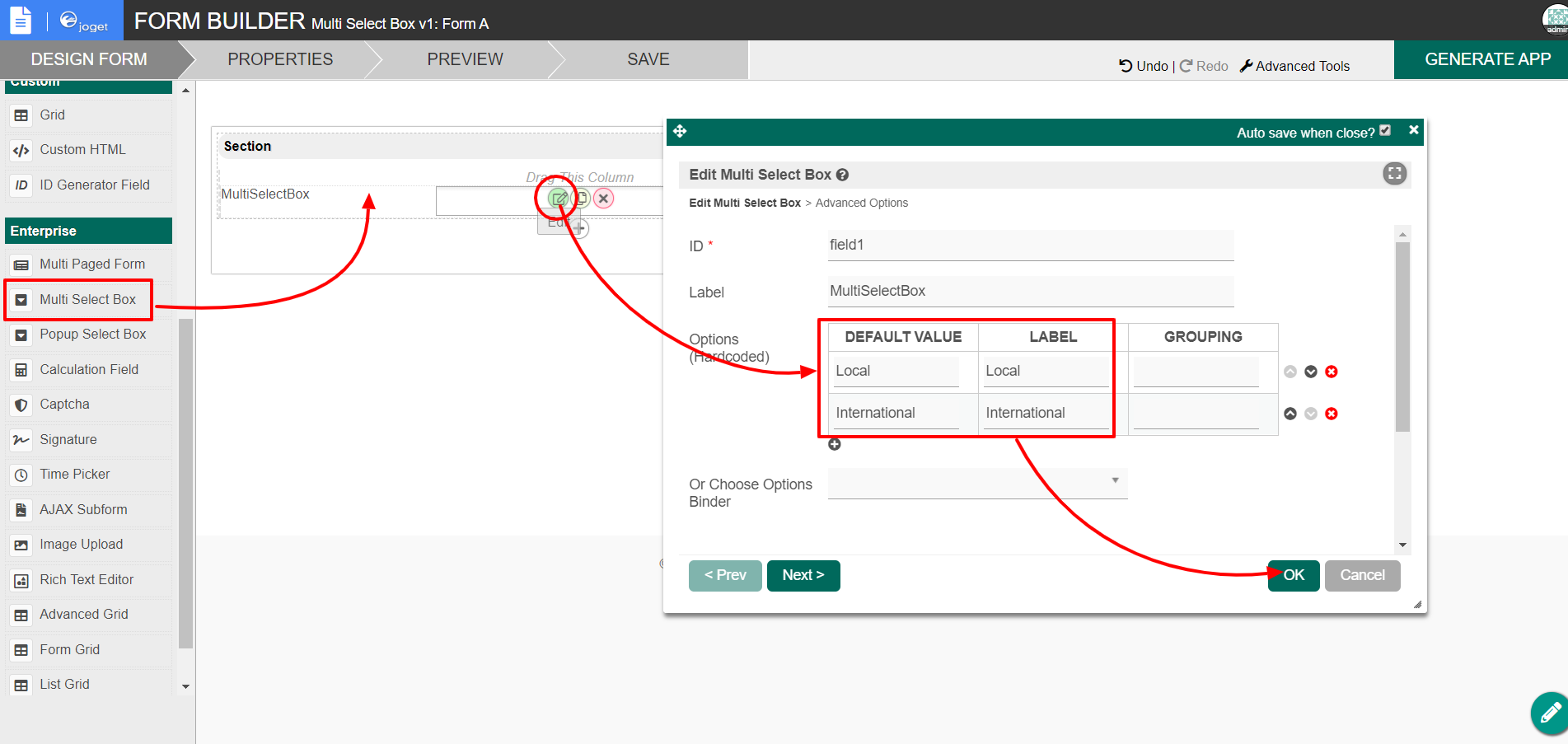Open the help icon beside Edit Multi Select Box

[842, 175]
